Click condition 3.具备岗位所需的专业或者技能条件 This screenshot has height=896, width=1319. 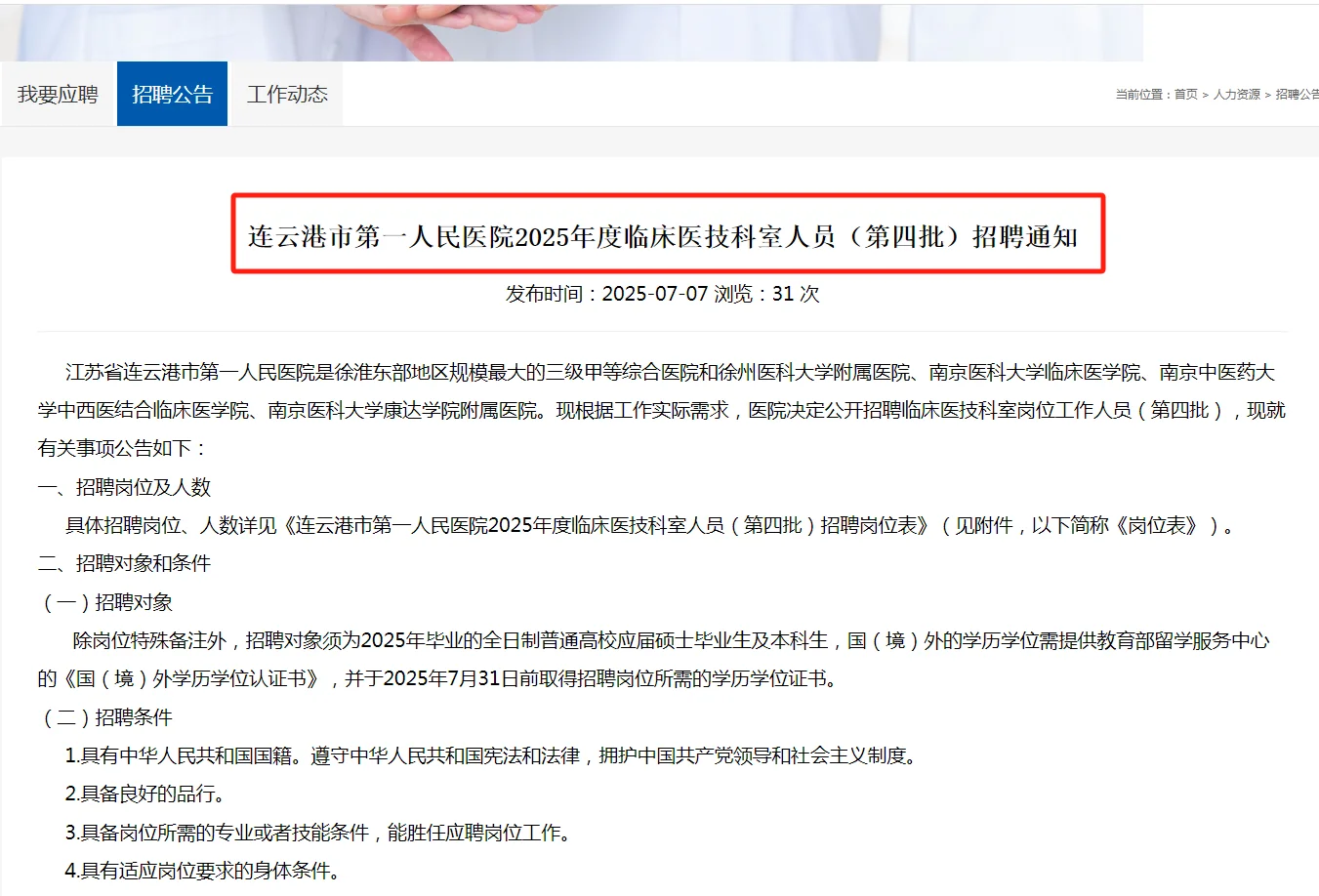[317, 833]
